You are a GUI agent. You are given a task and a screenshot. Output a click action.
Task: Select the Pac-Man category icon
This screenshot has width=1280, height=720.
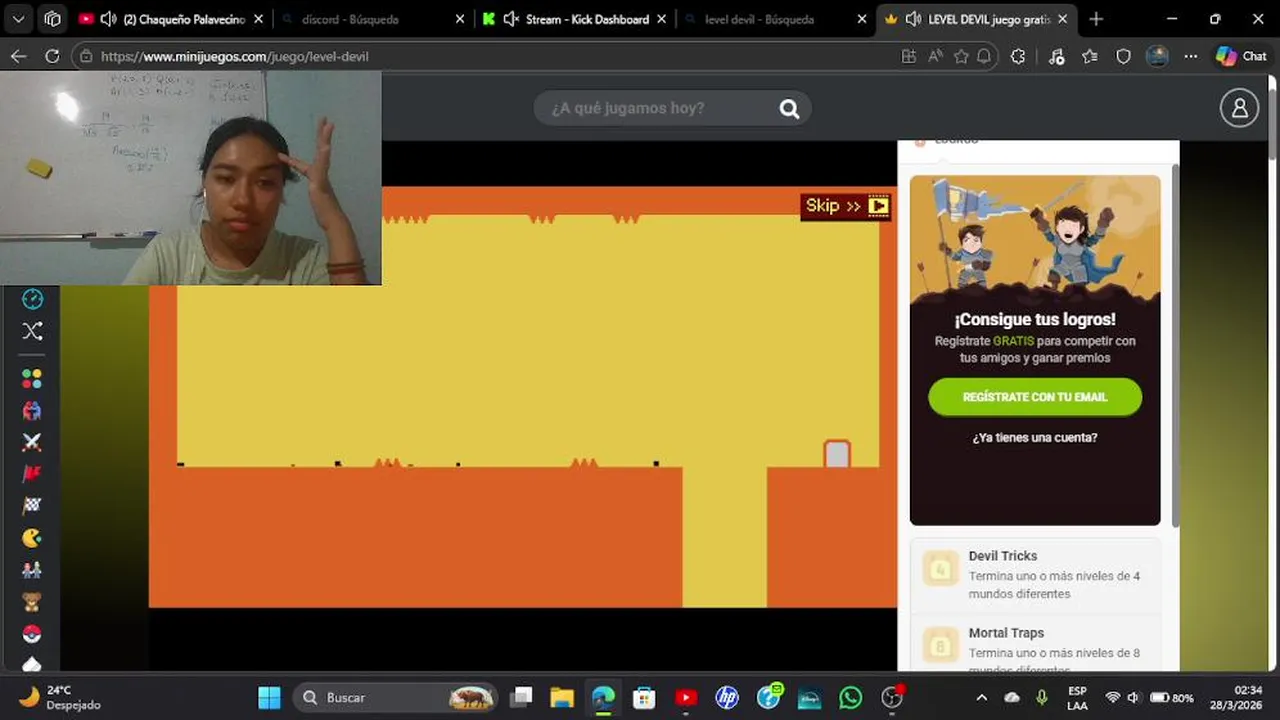(x=32, y=538)
